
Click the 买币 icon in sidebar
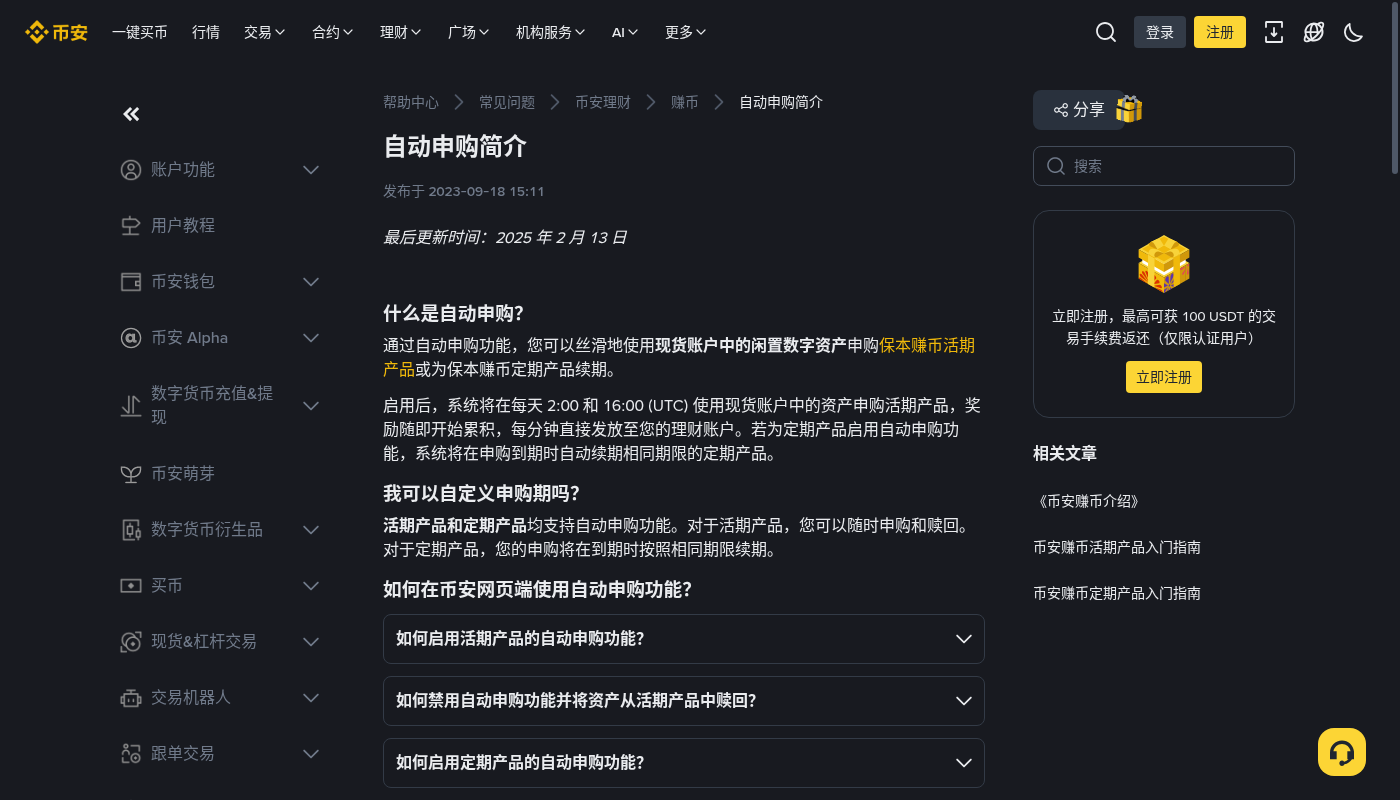(131, 586)
